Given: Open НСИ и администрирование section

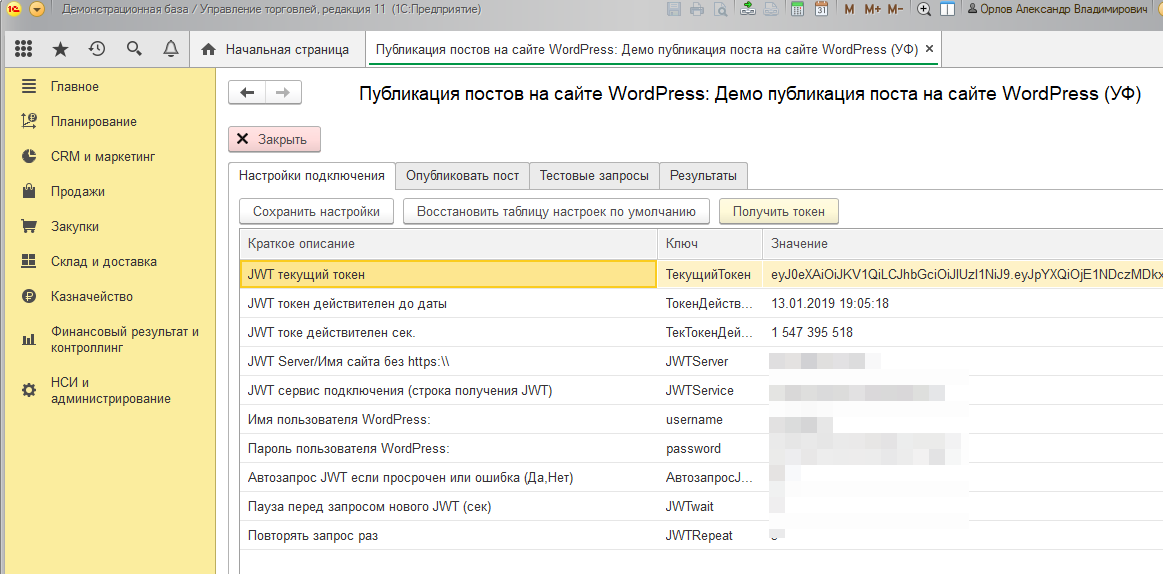Looking at the screenshot, I should 111,391.
